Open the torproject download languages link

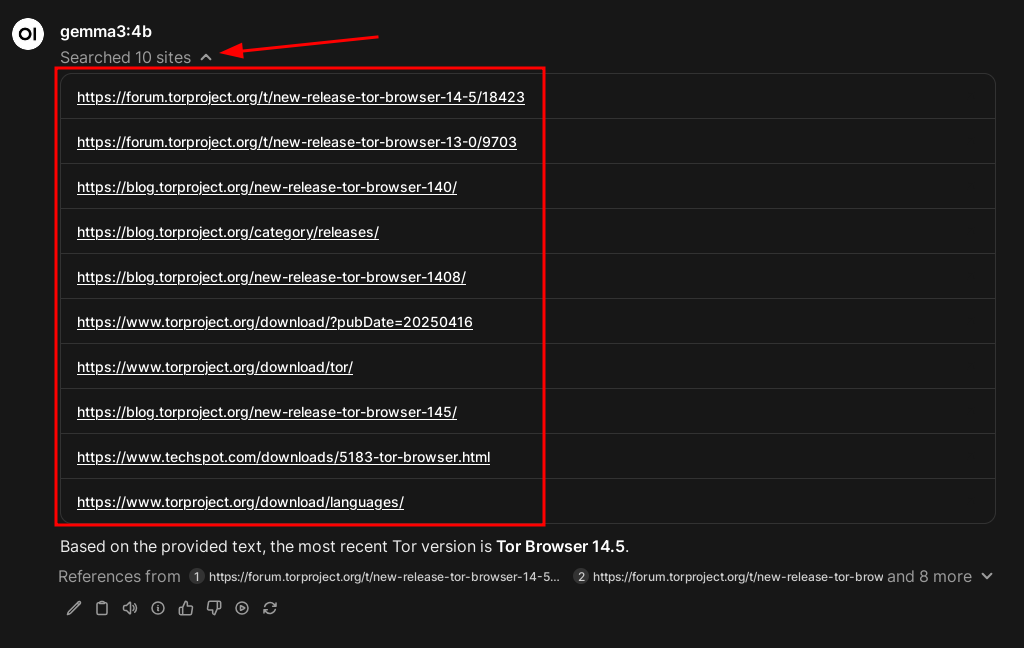click(240, 502)
